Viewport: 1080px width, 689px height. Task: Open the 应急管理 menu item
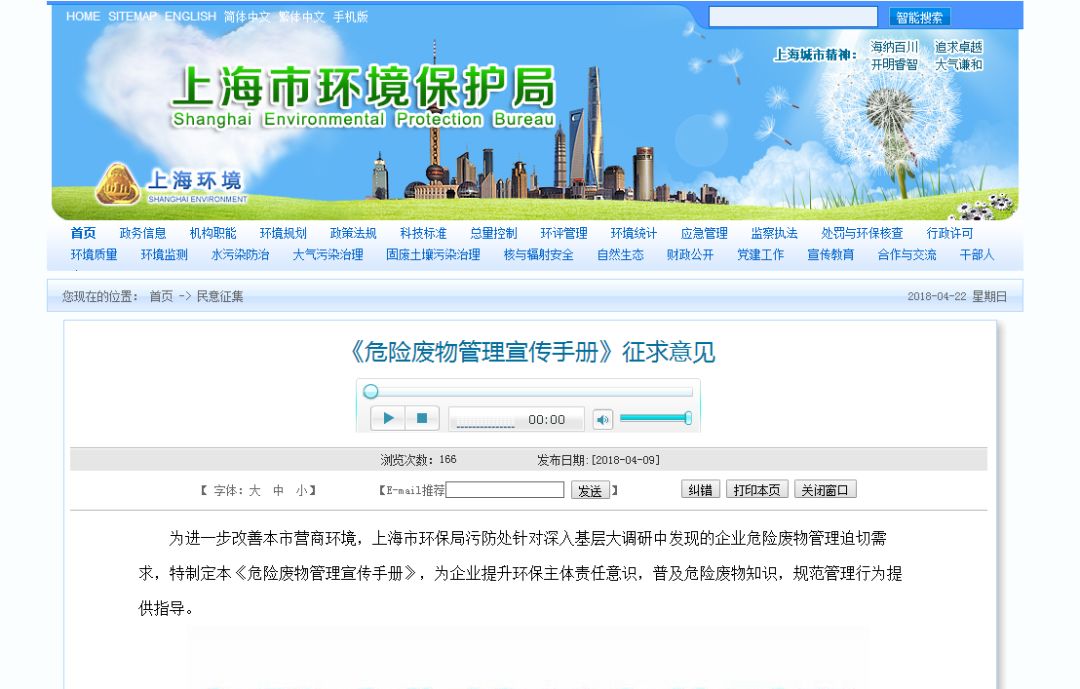pyautogui.click(x=705, y=233)
